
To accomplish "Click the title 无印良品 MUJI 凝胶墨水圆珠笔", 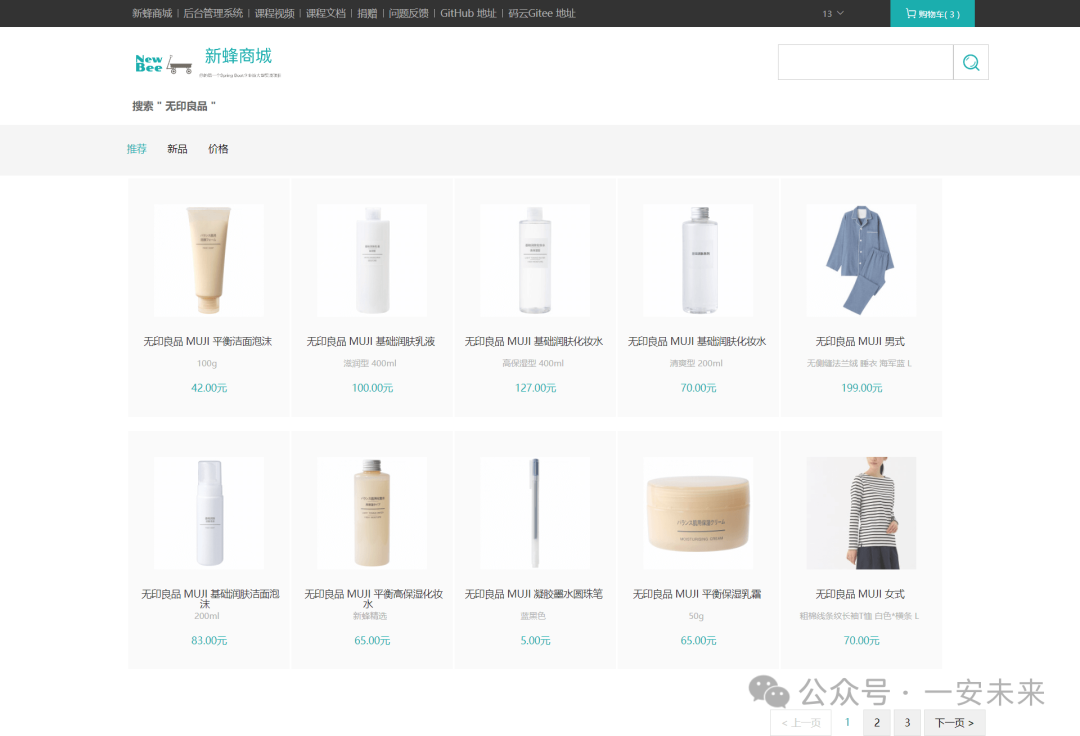I will click(x=534, y=594).
